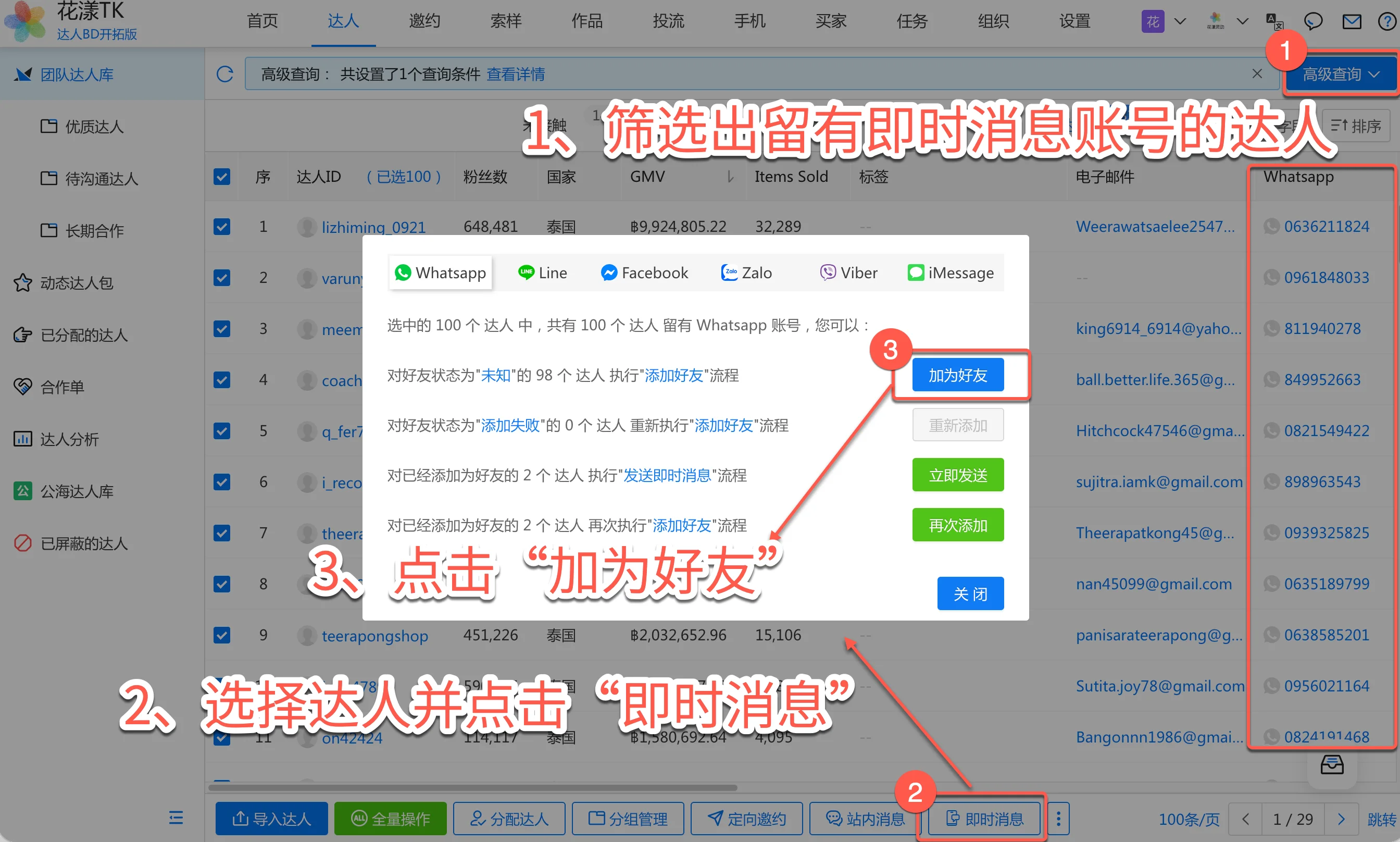This screenshot has width=1400, height=842.
Task: Uncheck the checkbox for row 3
Action: [x=222, y=329]
